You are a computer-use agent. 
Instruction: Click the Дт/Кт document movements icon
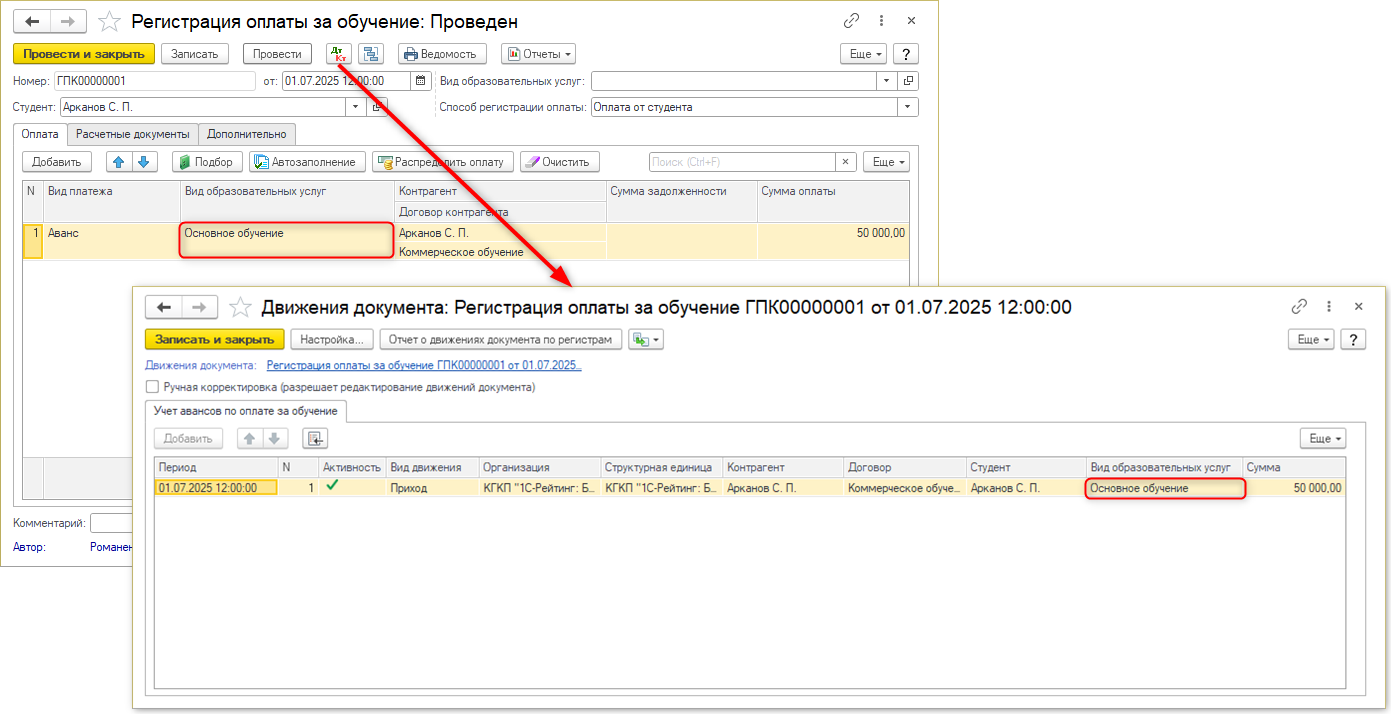coord(339,54)
